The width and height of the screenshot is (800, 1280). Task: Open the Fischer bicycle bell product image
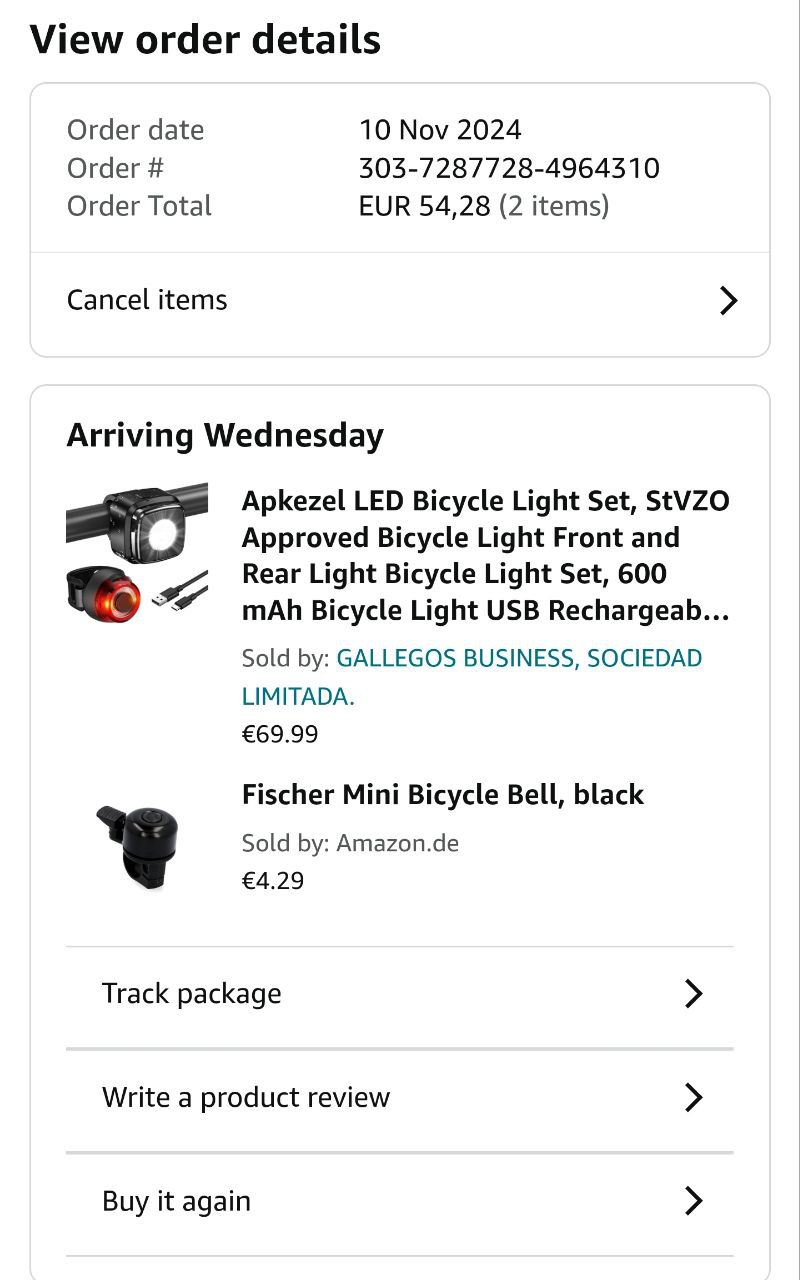click(138, 832)
